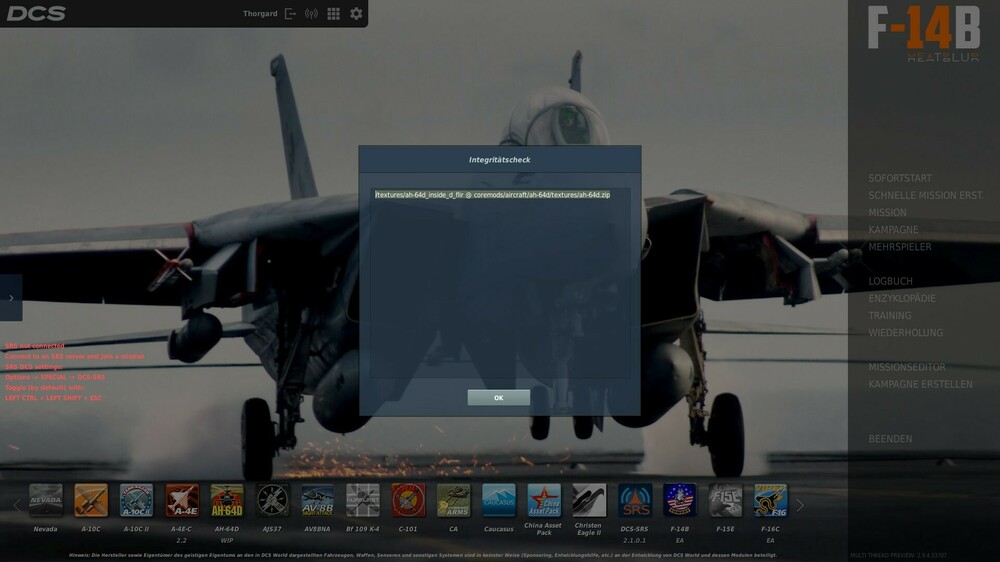Open the settings gear icon
Image resolution: width=1000 pixels, height=562 pixels.
pos(356,13)
